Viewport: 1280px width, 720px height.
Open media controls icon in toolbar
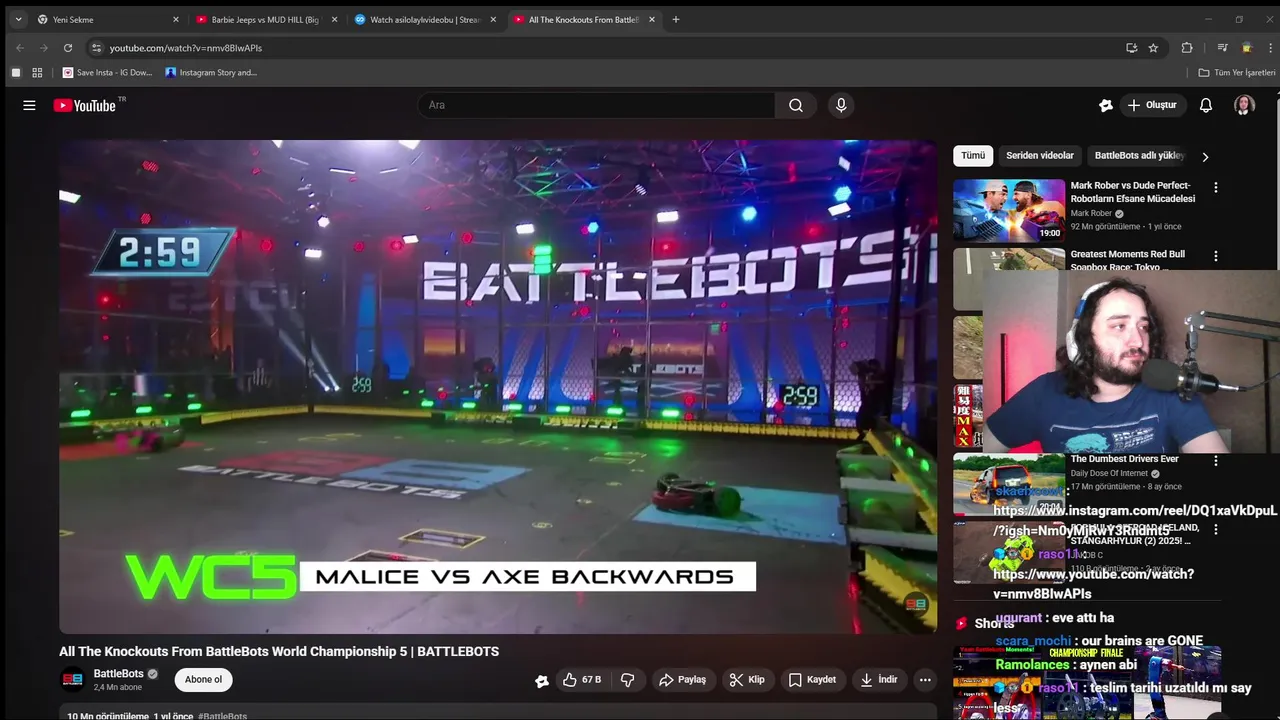pos(1222,47)
